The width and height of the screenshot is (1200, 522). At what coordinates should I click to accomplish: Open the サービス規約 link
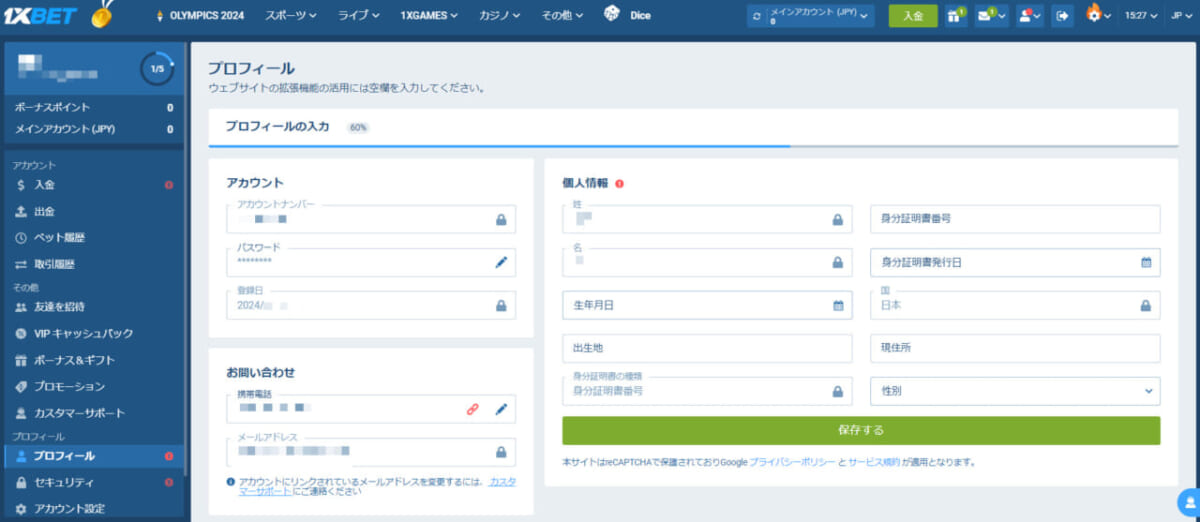pyautogui.click(x=874, y=462)
